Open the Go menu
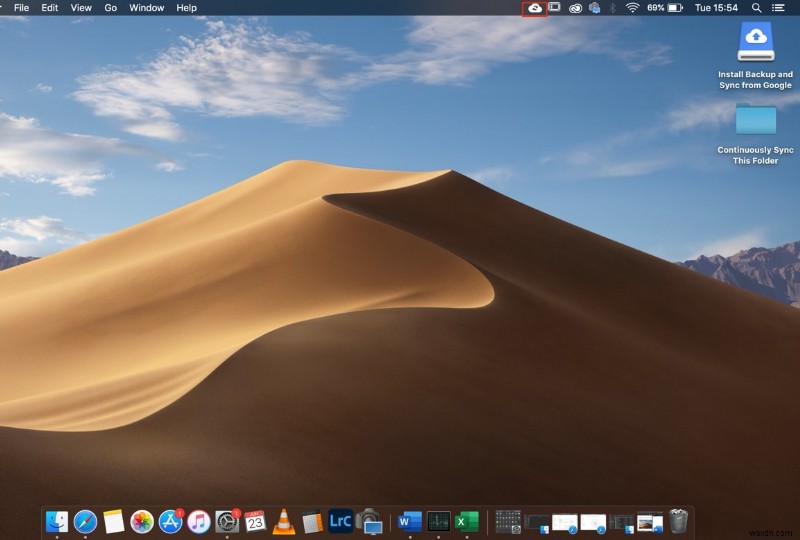 pos(111,8)
